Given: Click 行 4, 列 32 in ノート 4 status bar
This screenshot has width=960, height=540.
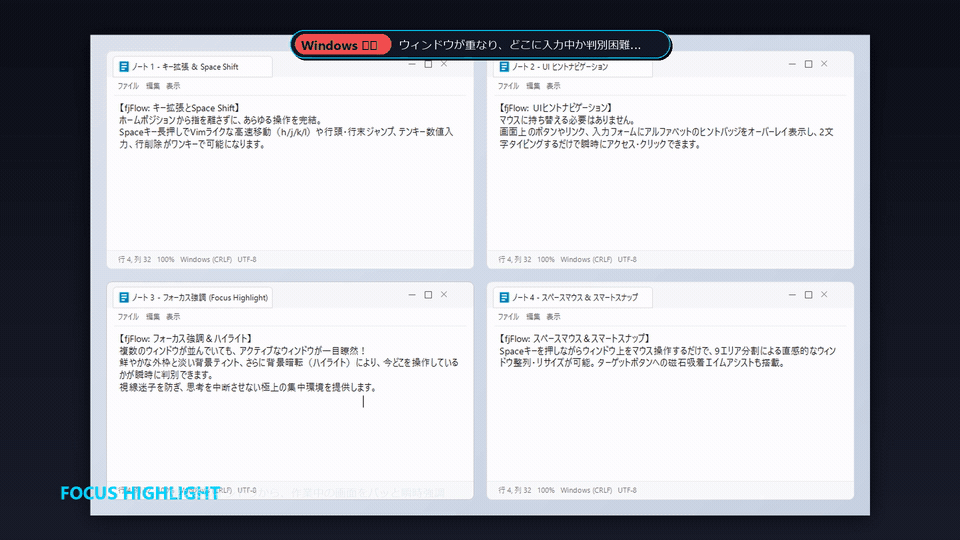Looking at the screenshot, I should pos(514,490).
